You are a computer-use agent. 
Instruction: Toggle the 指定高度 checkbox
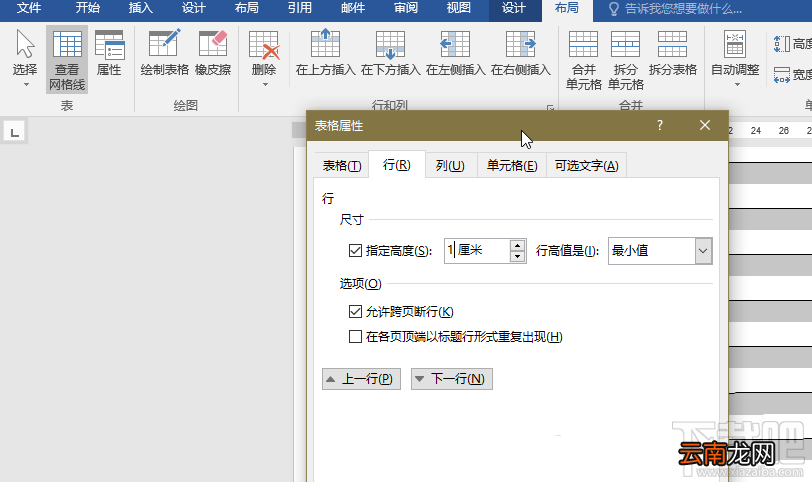pyautogui.click(x=355, y=251)
